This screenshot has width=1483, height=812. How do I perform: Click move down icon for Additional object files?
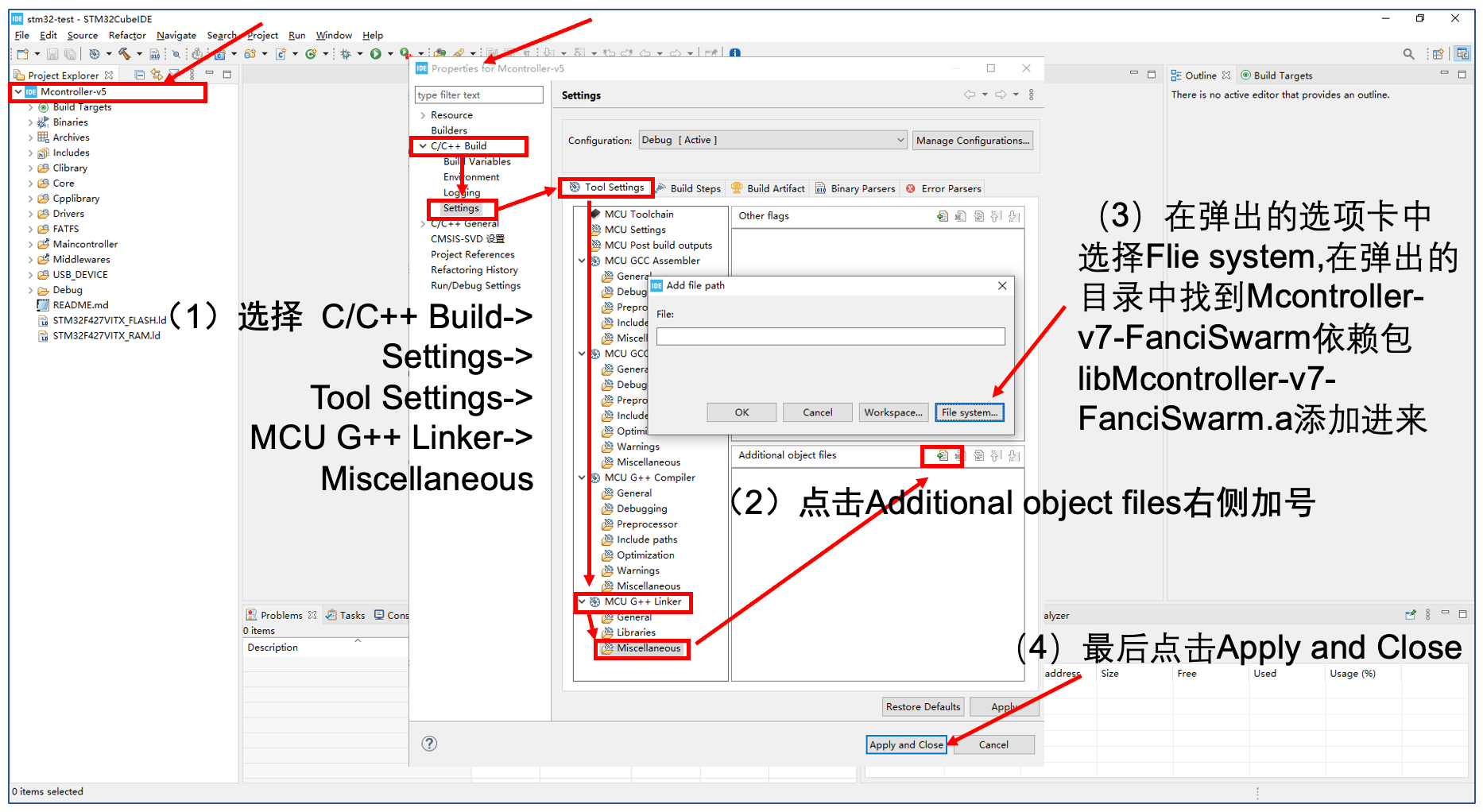click(x=1014, y=455)
